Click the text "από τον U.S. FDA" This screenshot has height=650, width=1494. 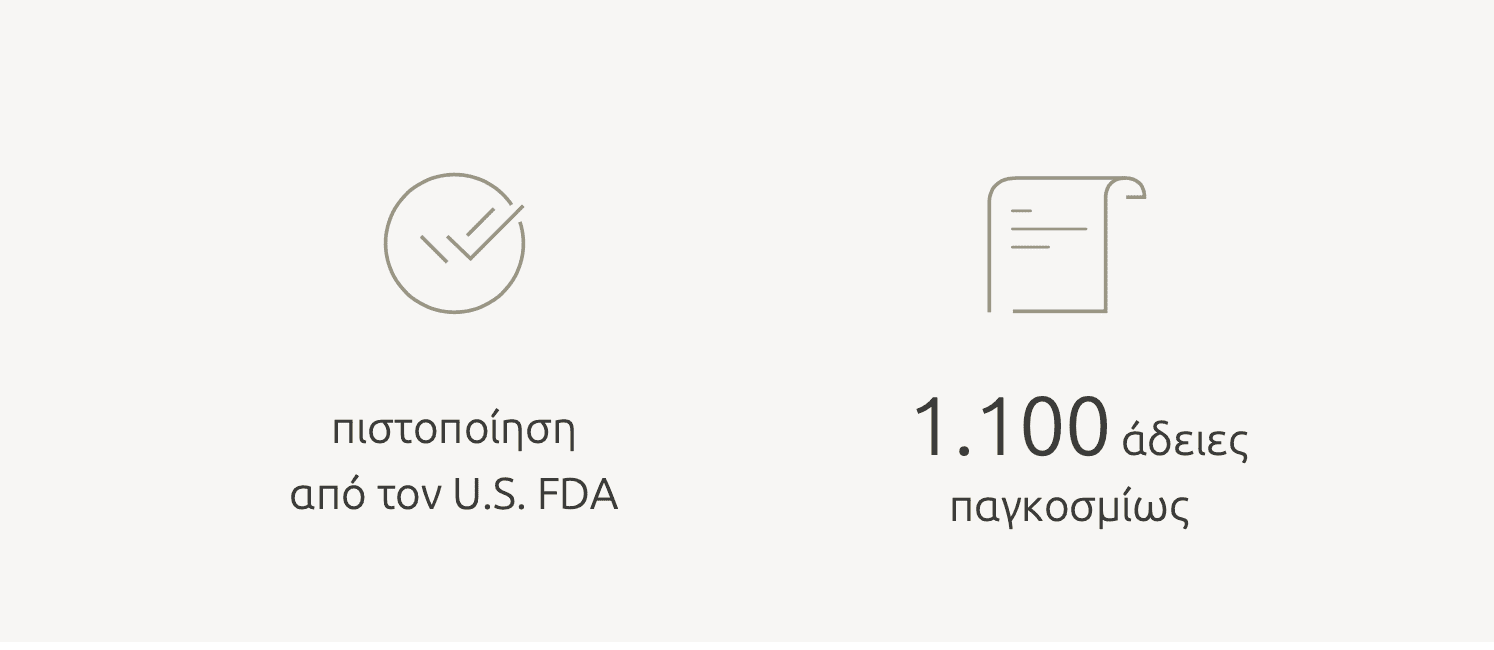pos(454,496)
